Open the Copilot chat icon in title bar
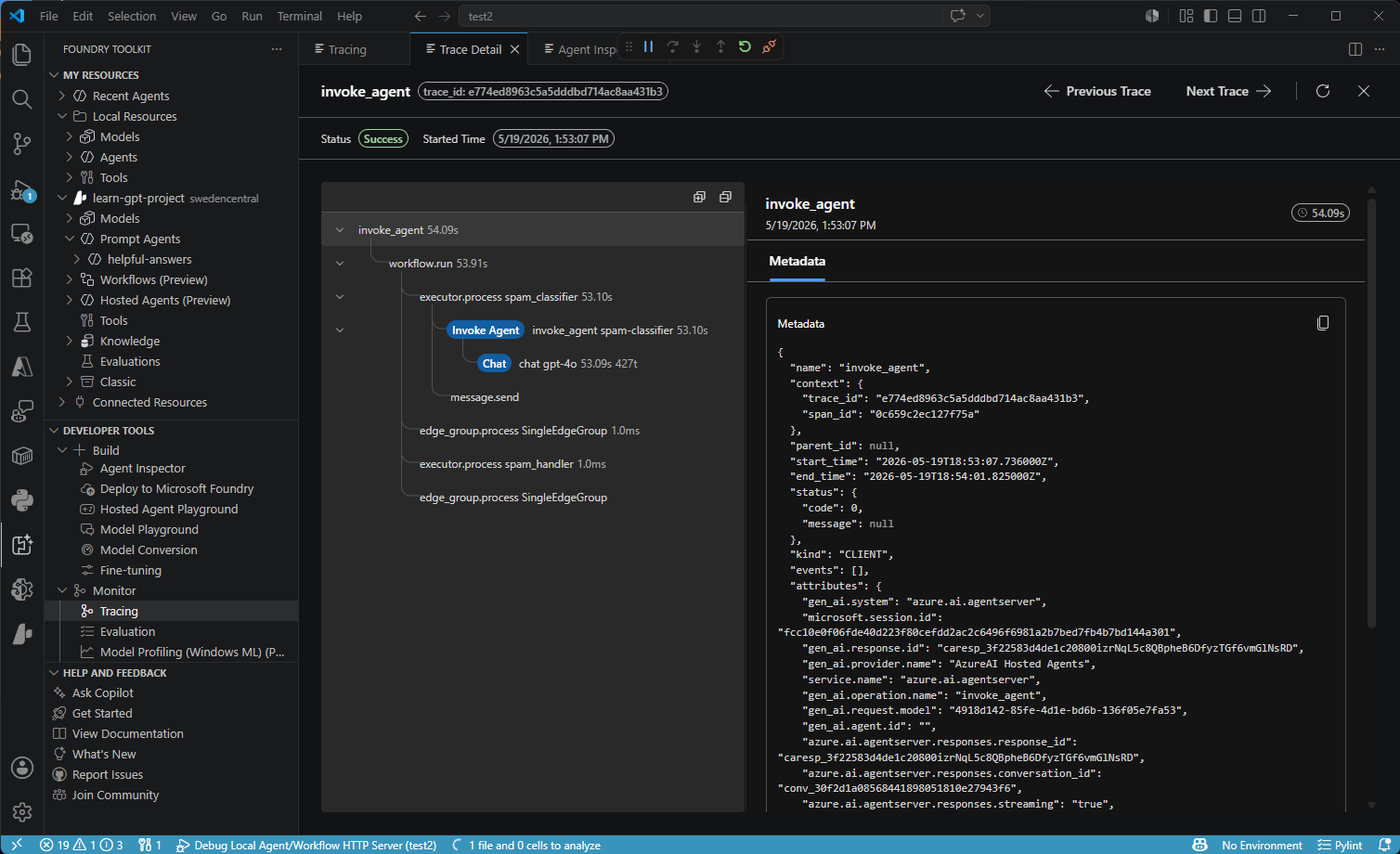 coord(957,16)
